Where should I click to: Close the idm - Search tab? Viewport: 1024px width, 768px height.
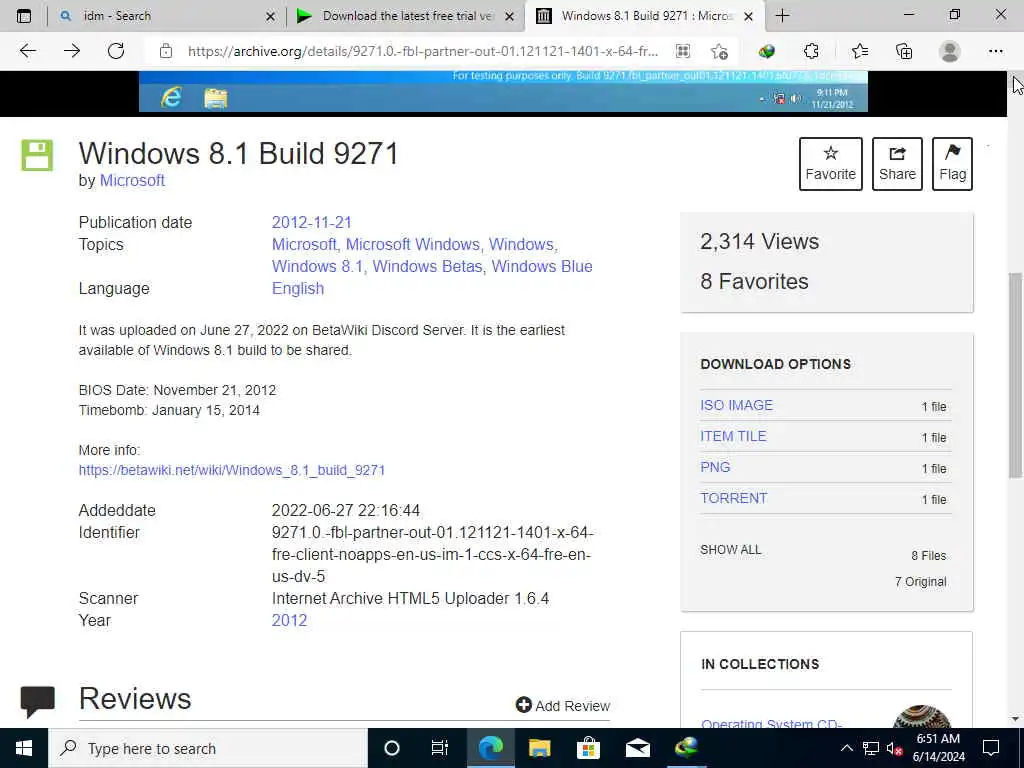pos(270,16)
